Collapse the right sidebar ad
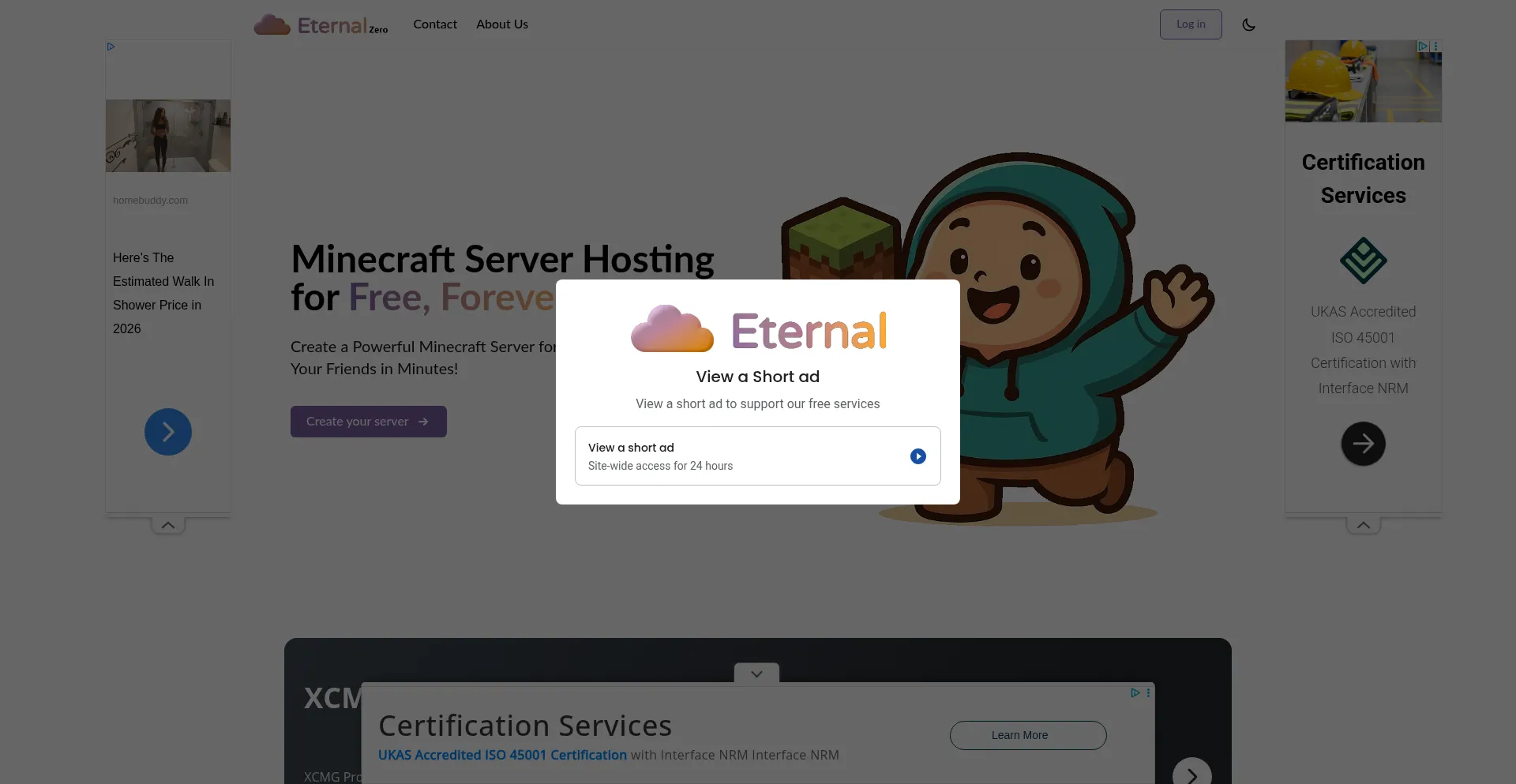This screenshot has width=1516, height=784. (1364, 525)
